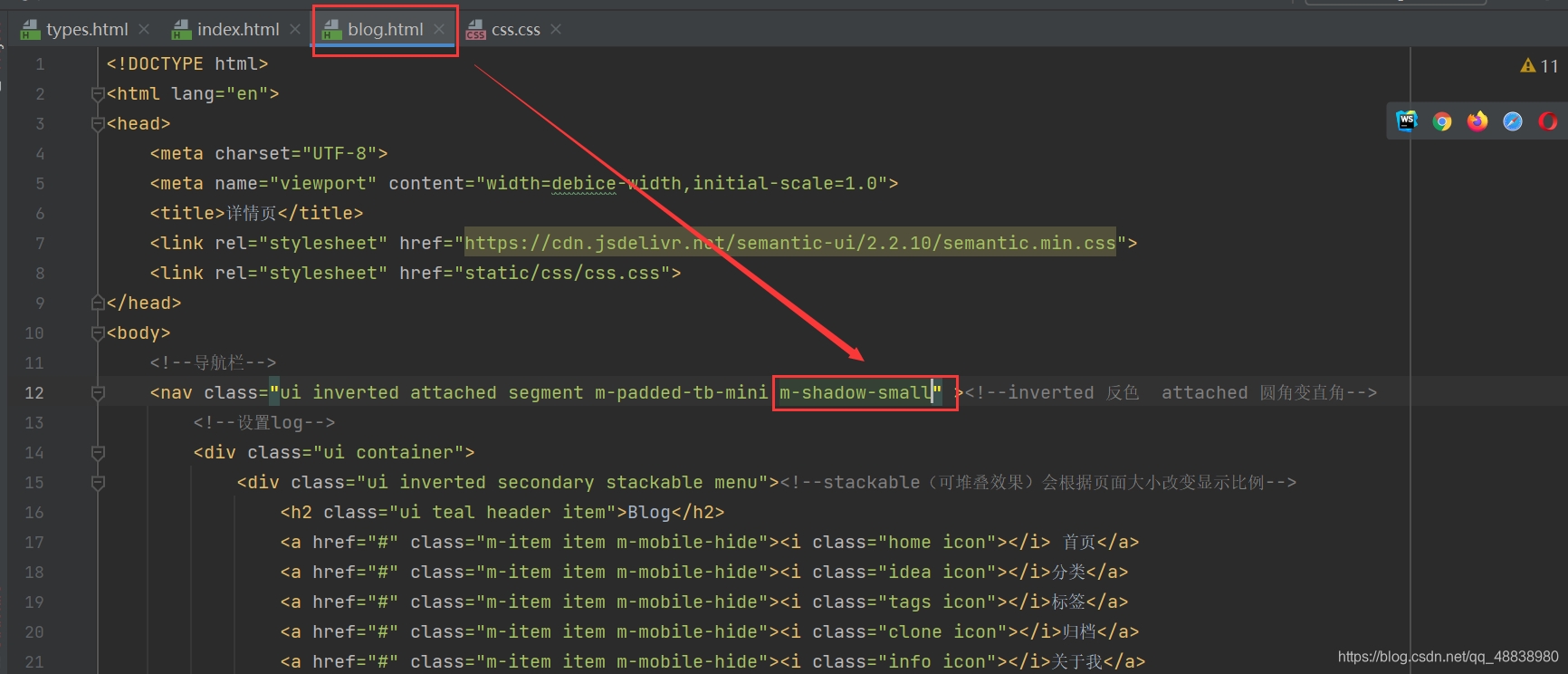Click the m-shadow-small class name
Image resolution: width=1568 pixels, height=674 pixels.
tap(856, 392)
